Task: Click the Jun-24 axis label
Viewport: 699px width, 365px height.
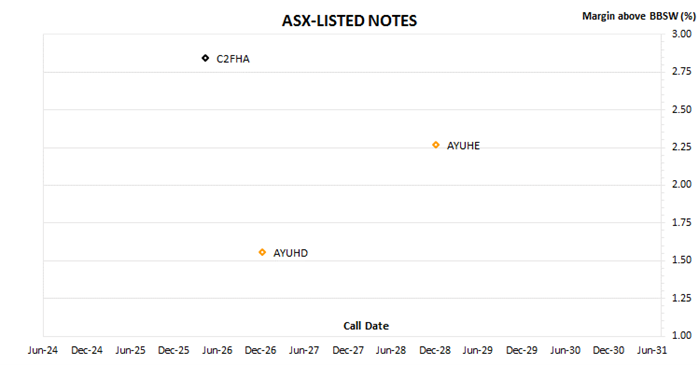Action: [43, 350]
